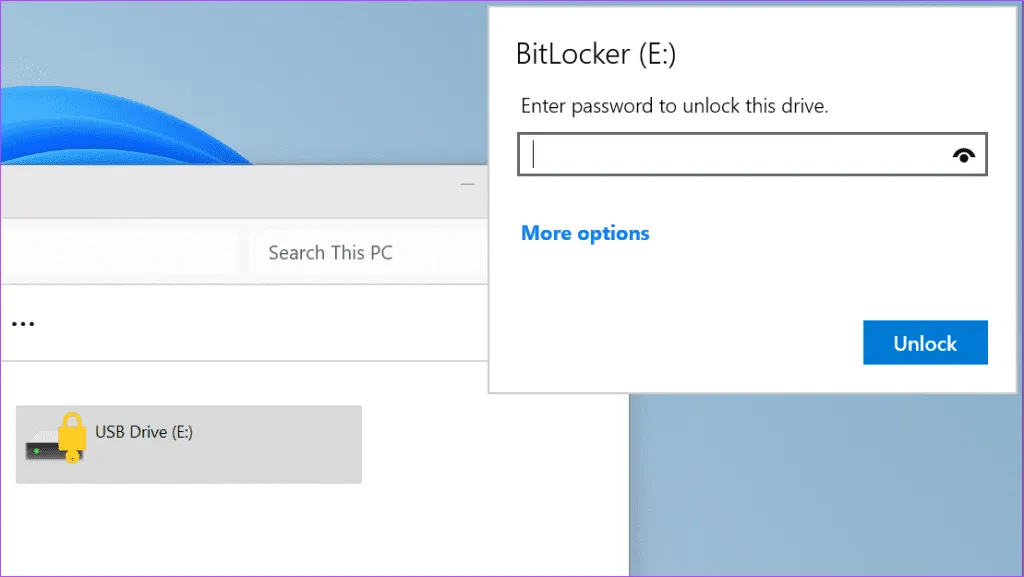Viewport: 1024px width, 577px height.
Task: Click the USB Drive (E:) label text
Action: click(144, 432)
